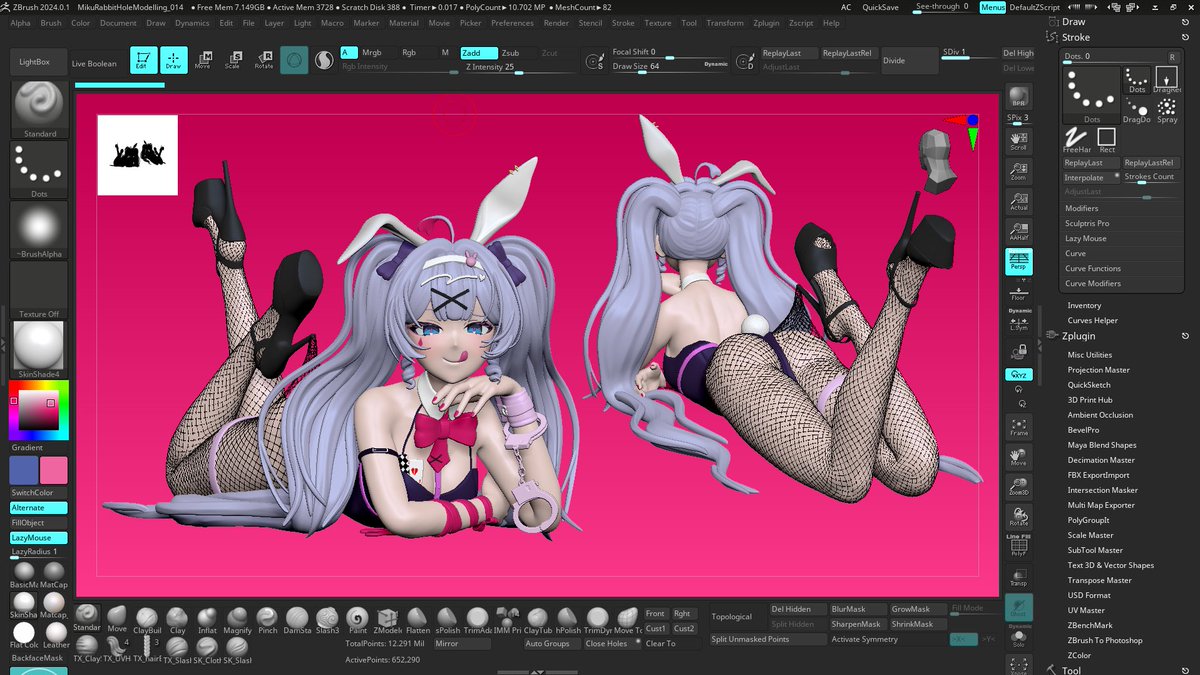Open the BrushAlpha thumbnail picker
Image resolution: width=1200 pixels, height=675 pixels.
coord(40,231)
